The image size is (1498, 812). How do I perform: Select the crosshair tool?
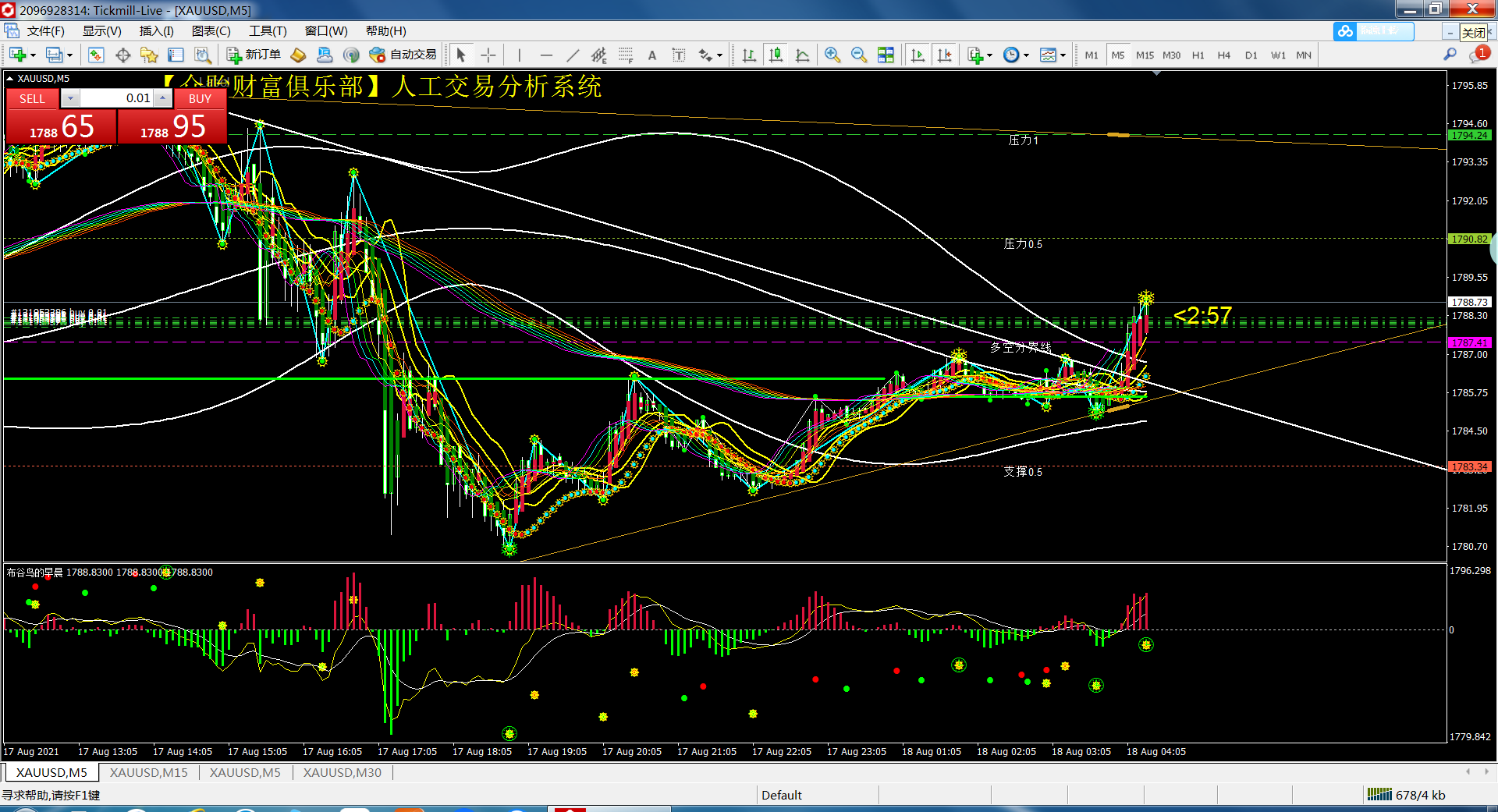(488, 55)
